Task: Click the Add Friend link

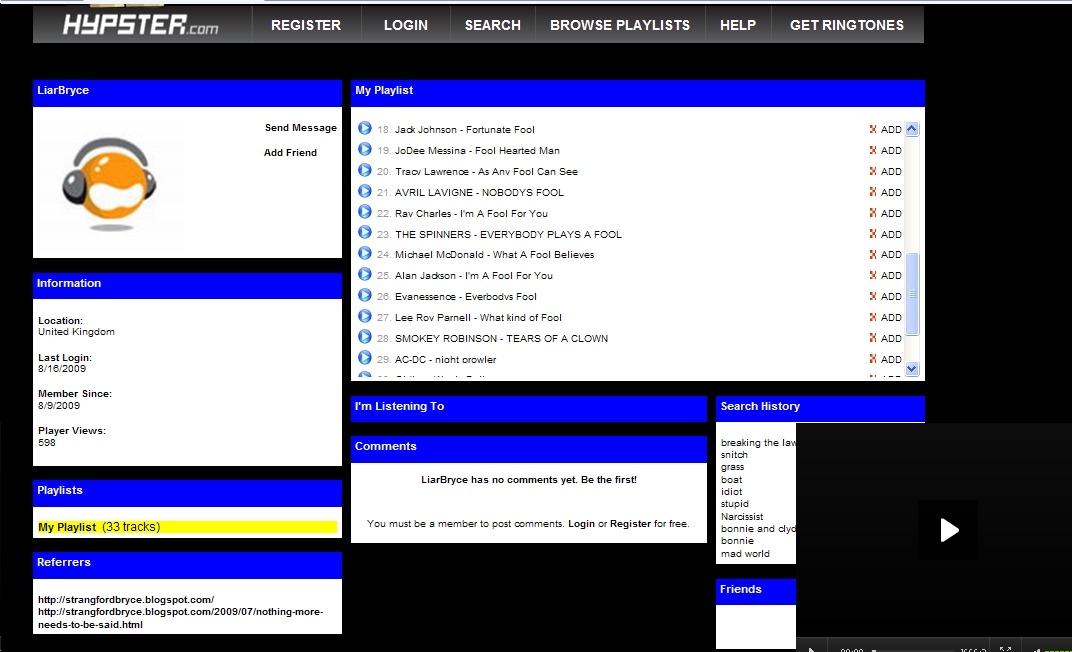Action: 291,152
